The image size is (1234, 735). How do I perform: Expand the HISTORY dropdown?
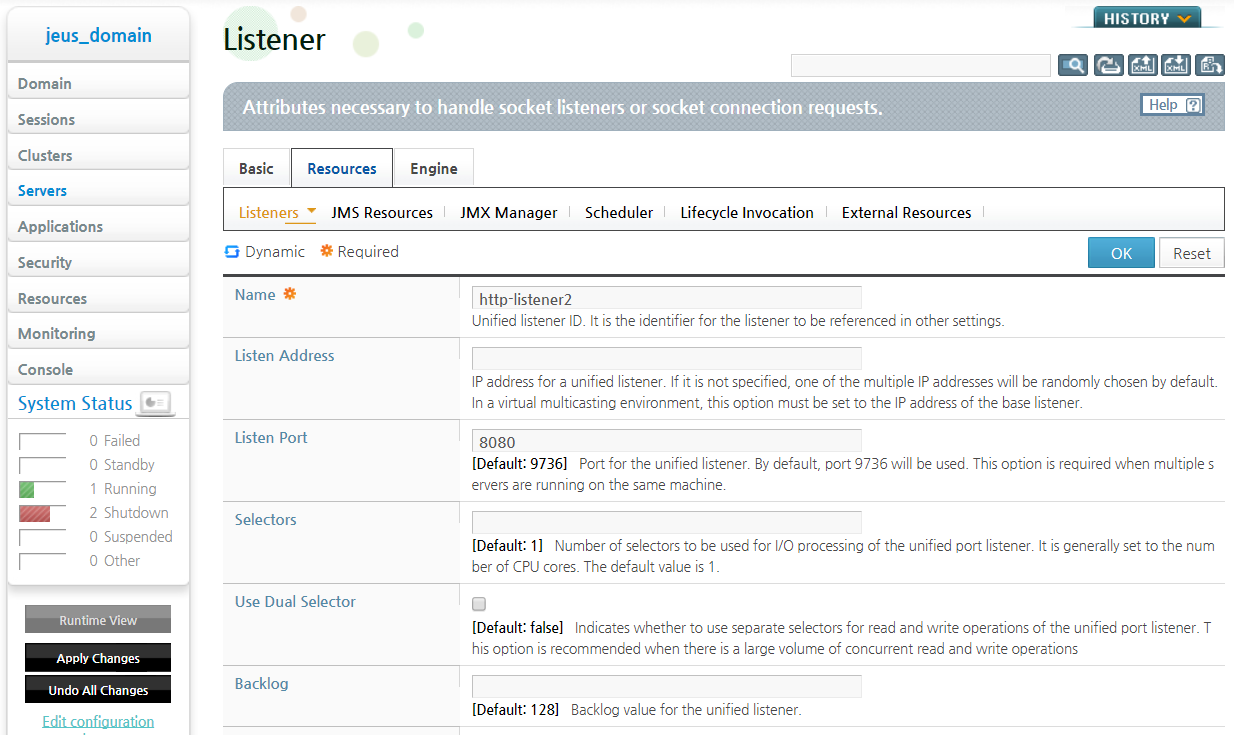click(1146, 18)
